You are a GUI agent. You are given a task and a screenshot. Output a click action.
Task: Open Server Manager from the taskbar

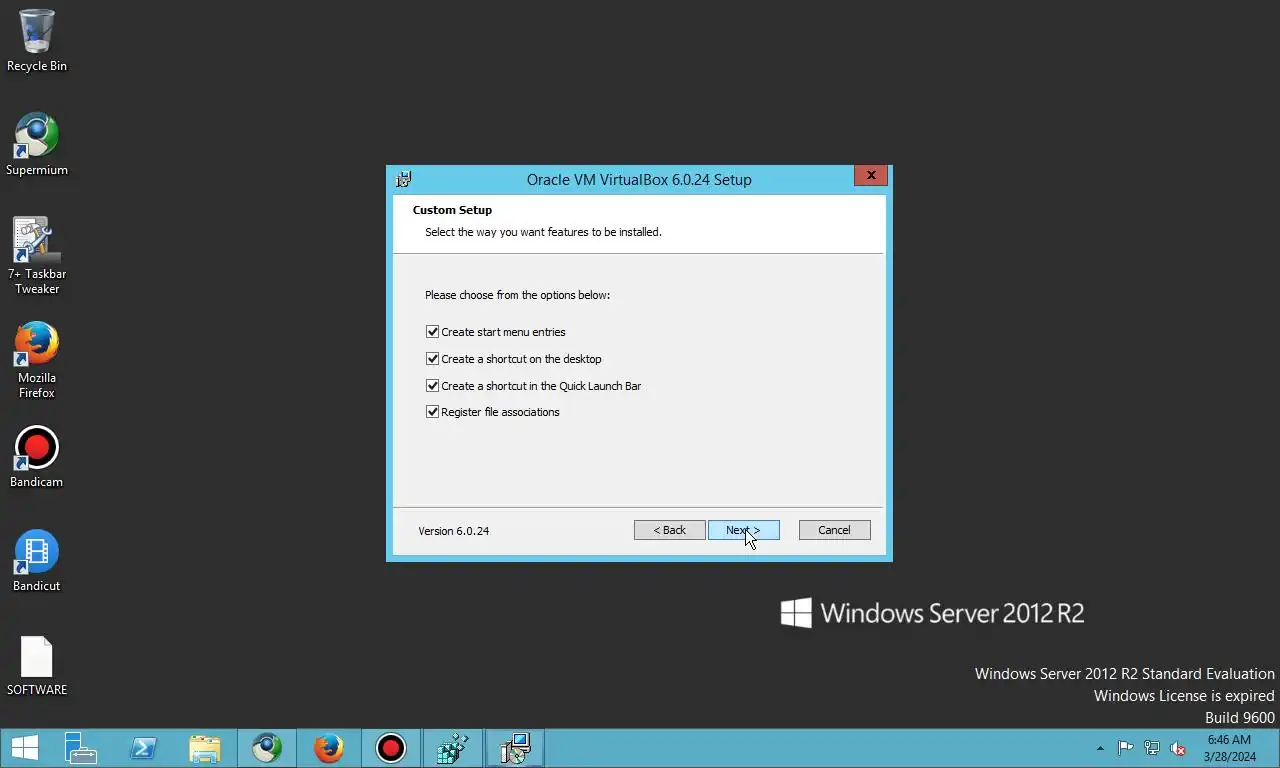(x=80, y=748)
